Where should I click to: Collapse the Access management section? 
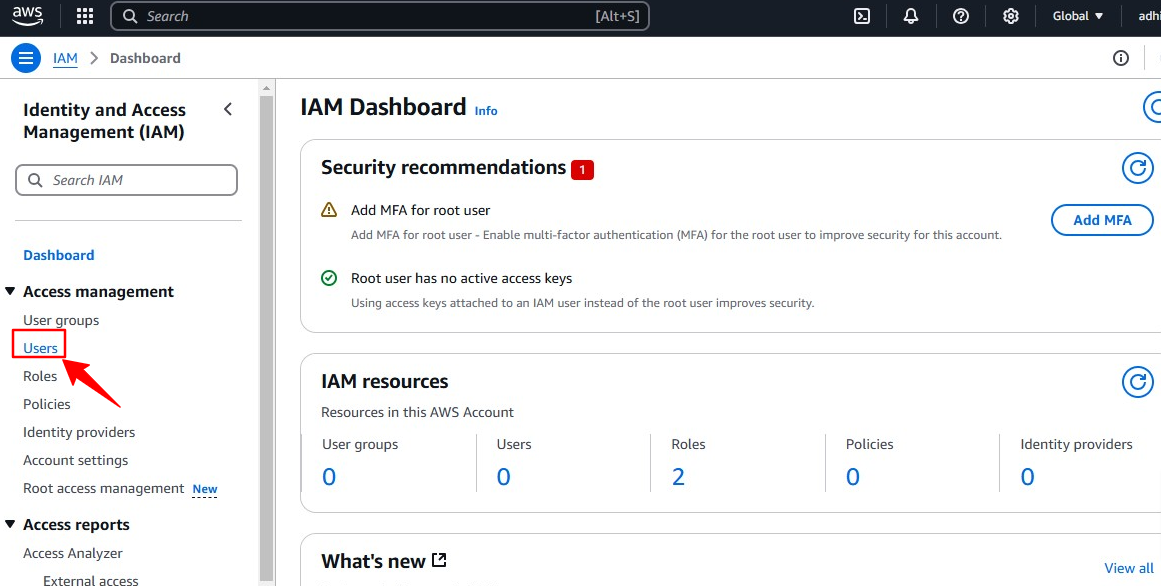(x=11, y=292)
